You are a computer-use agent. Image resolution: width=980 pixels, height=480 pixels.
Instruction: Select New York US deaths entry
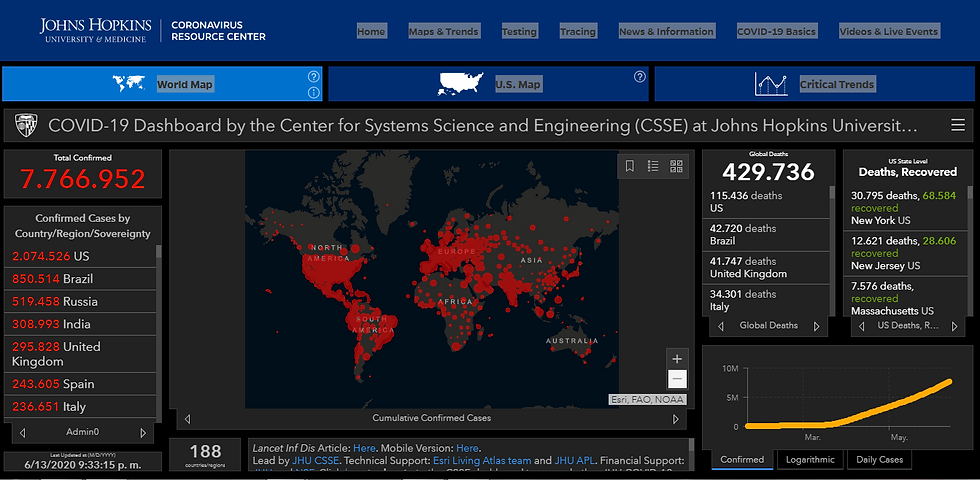(x=905, y=208)
